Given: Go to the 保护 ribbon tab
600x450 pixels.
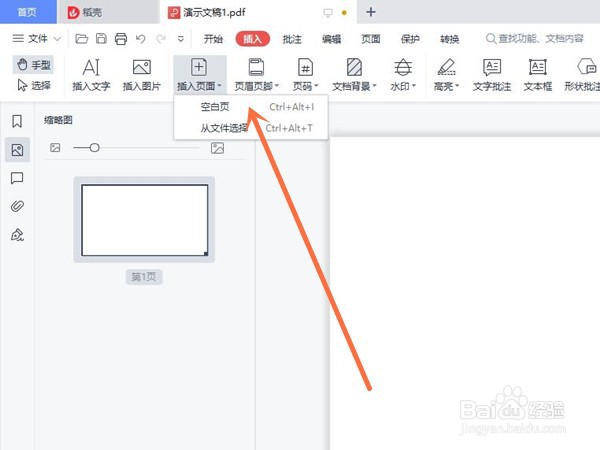Looking at the screenshot, I should pos(410,39).
